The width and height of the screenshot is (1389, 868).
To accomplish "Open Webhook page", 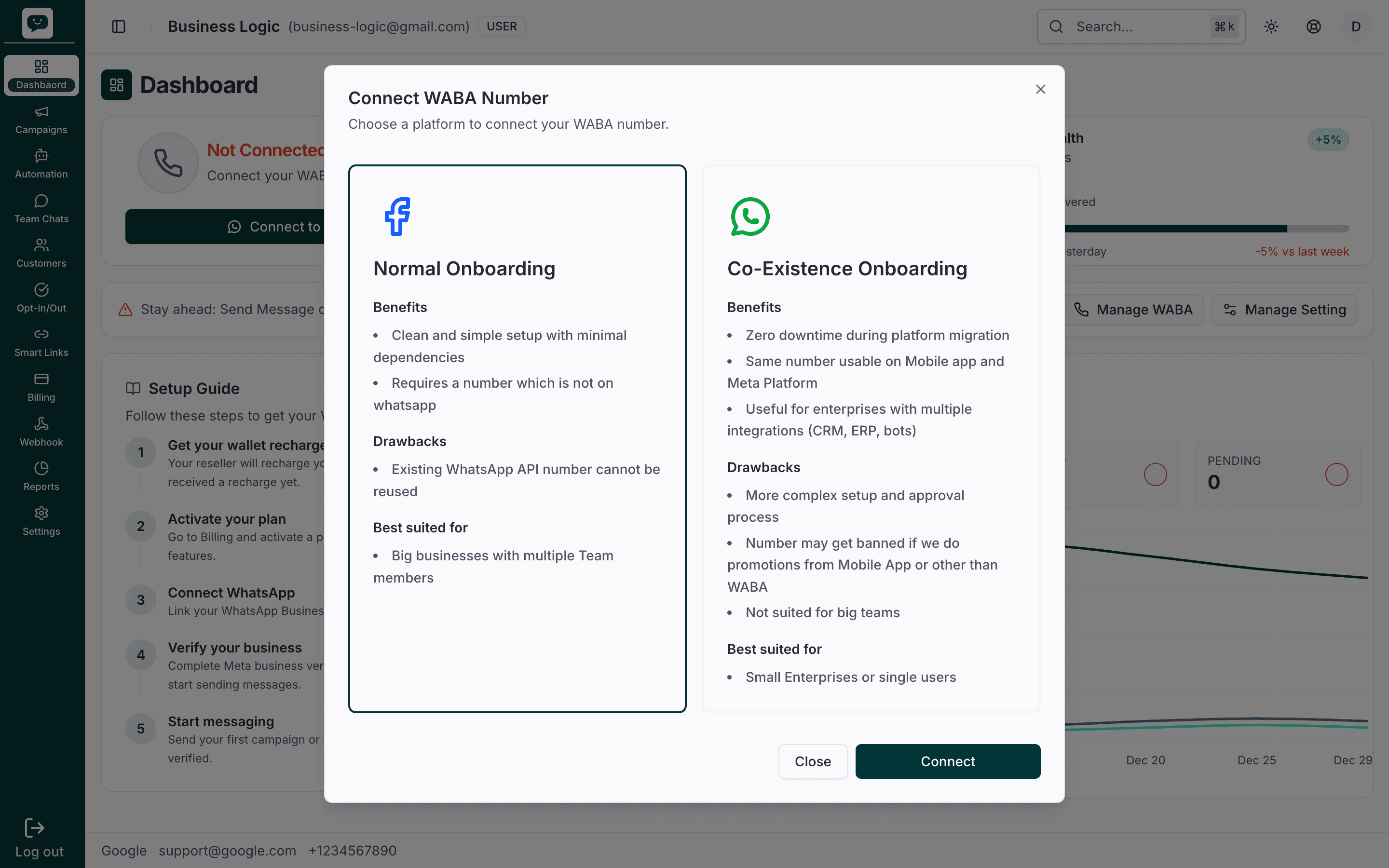I will pyautogui.click(x=41, y=432).
